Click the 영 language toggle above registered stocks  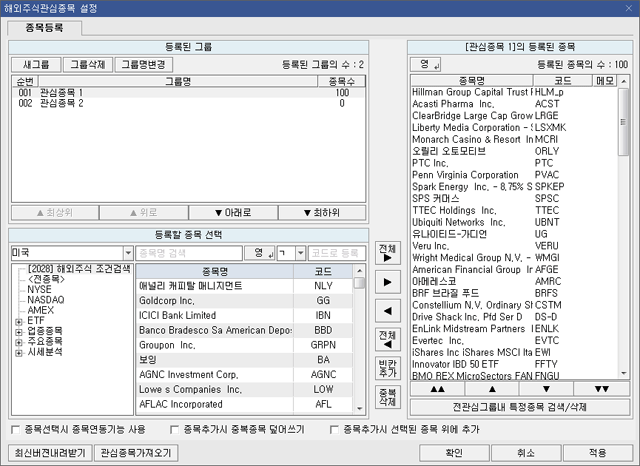[426, 64]
